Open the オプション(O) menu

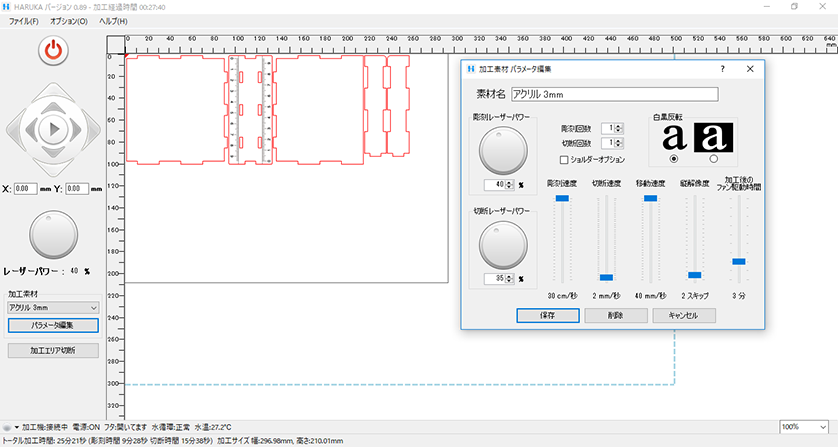[68, 21]
